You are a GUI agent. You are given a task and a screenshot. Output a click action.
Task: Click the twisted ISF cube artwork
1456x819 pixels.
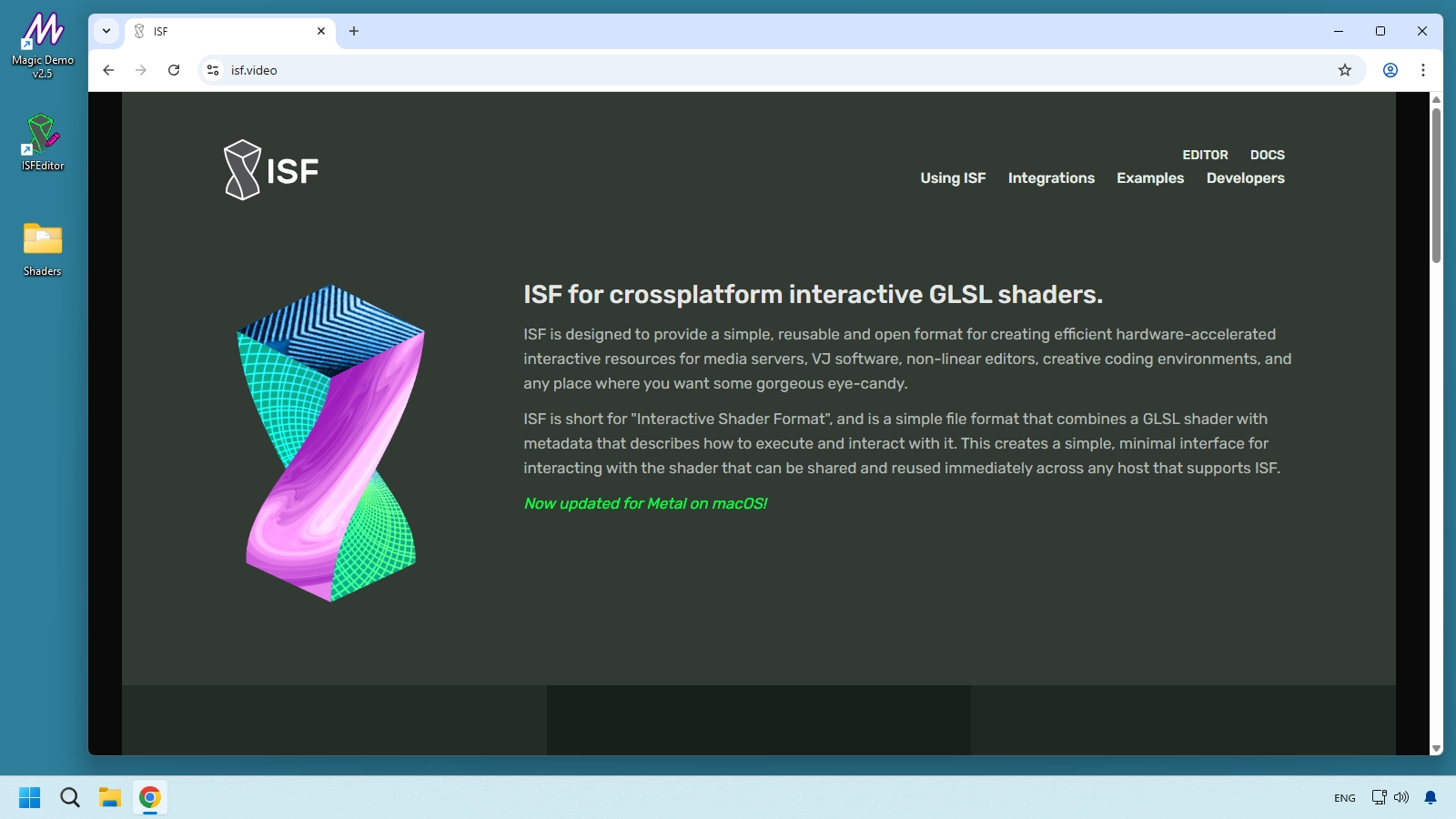coord(331,443)
